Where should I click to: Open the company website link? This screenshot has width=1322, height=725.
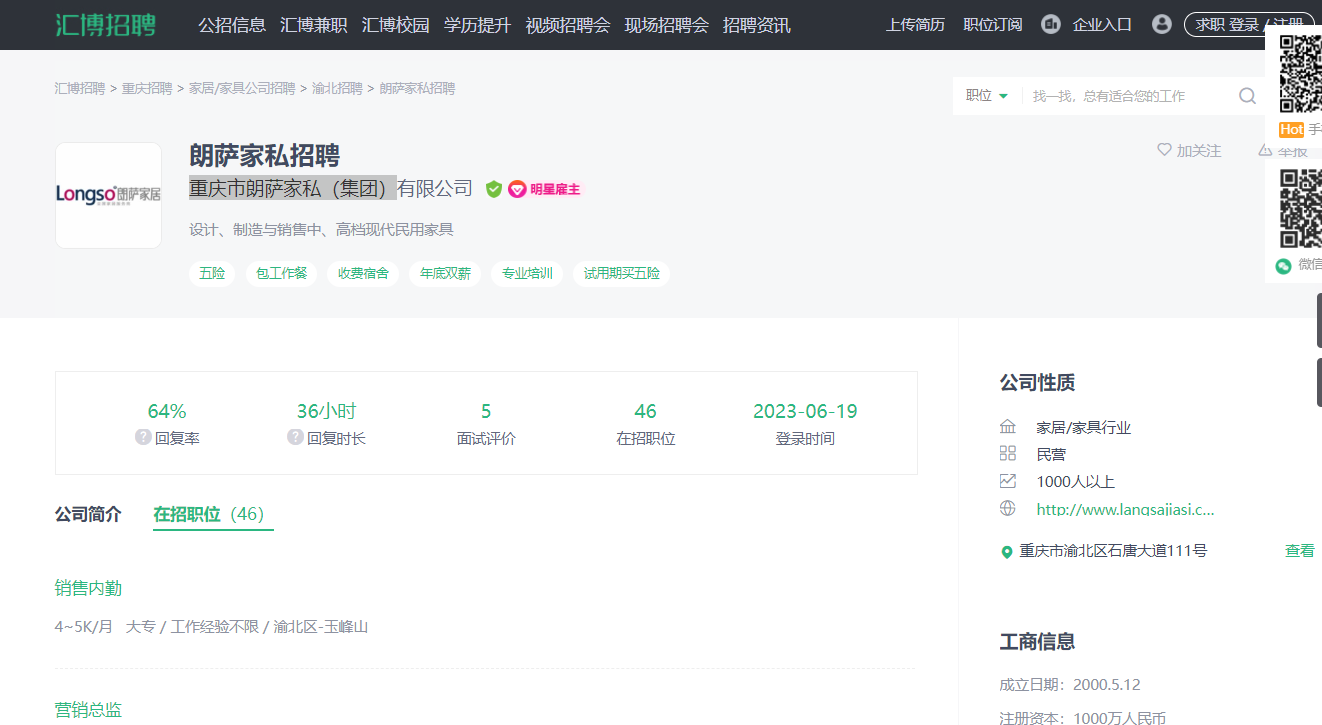pos(1125,509)
